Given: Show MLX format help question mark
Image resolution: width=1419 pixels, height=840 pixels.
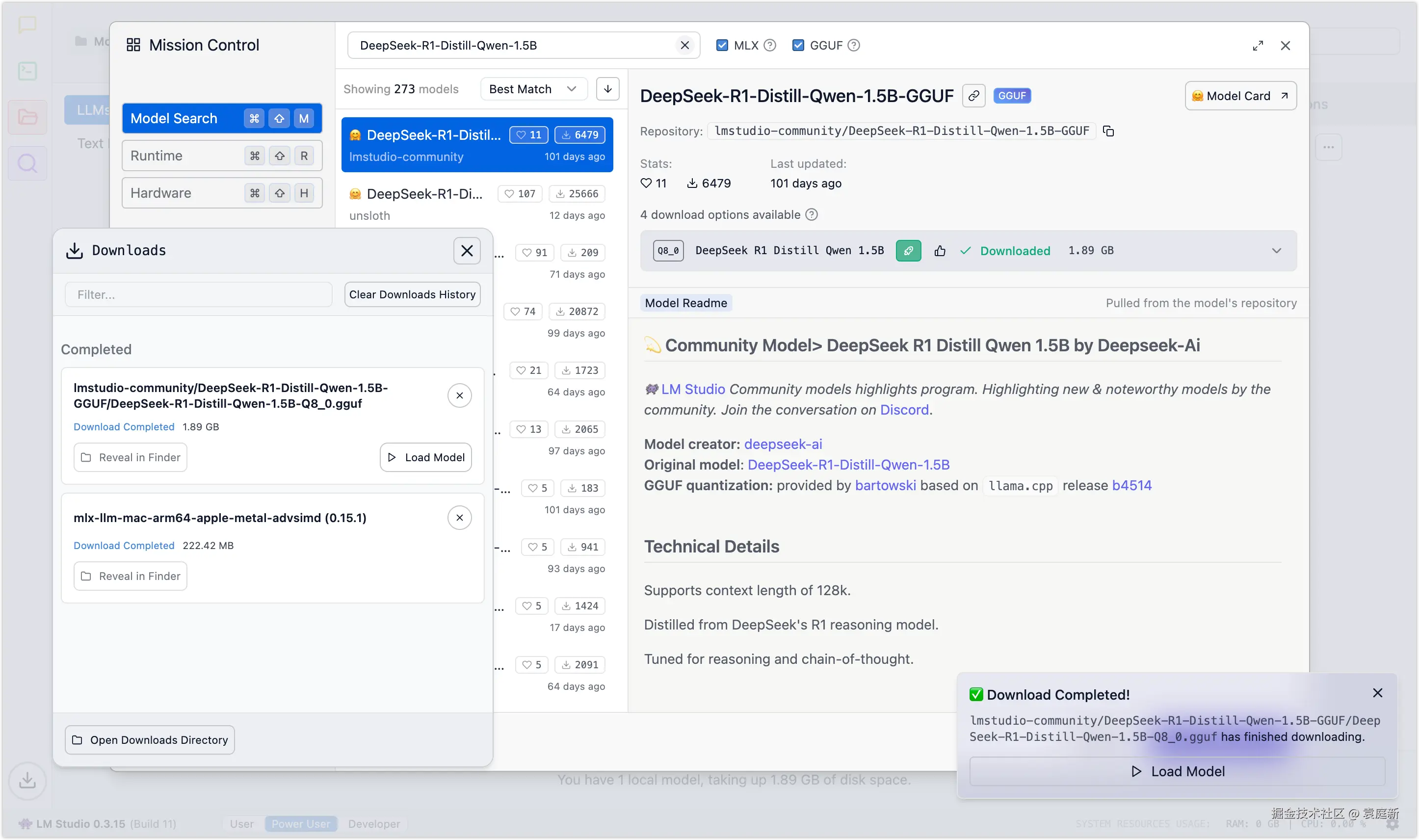Looking at the screenshot, I should point(770,45).
